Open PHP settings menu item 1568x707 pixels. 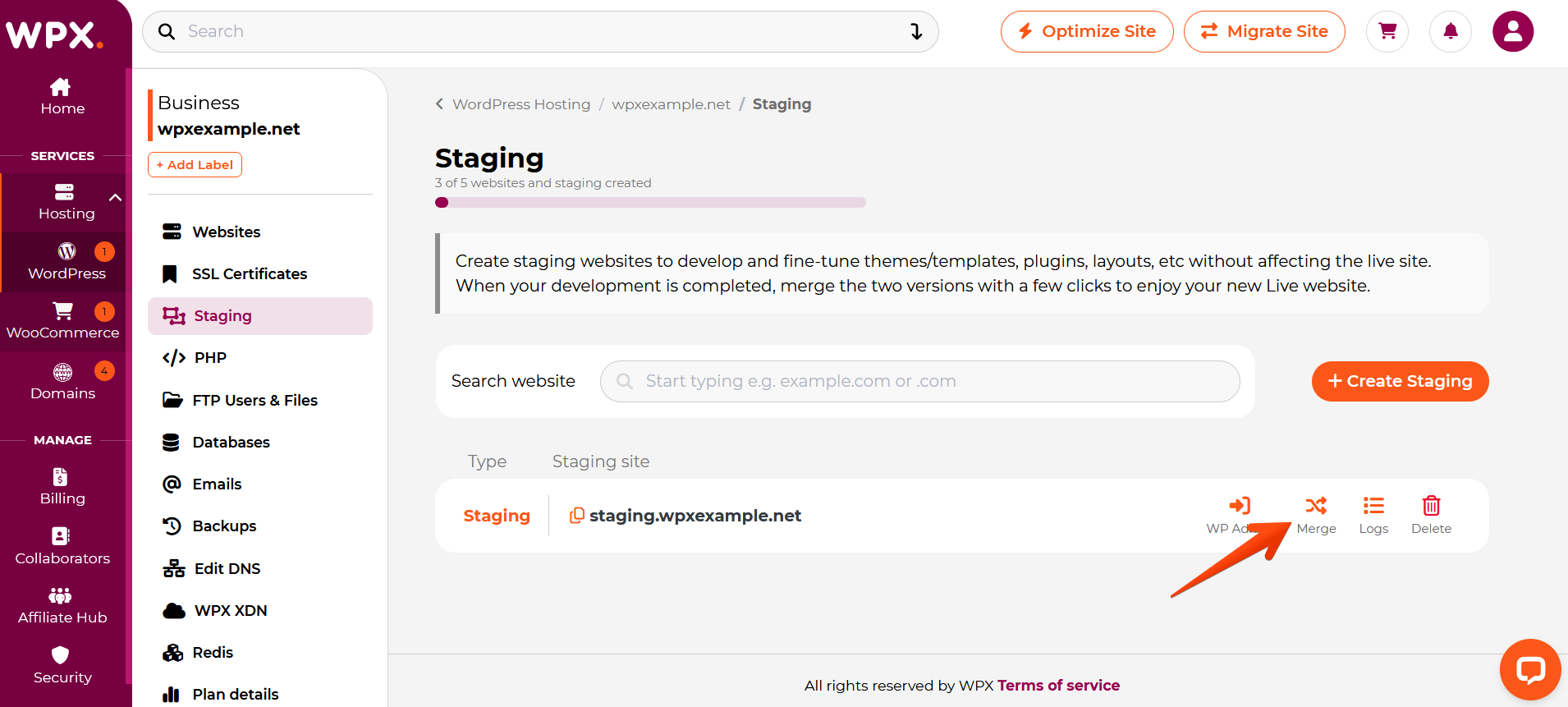[x=260, y=358]
